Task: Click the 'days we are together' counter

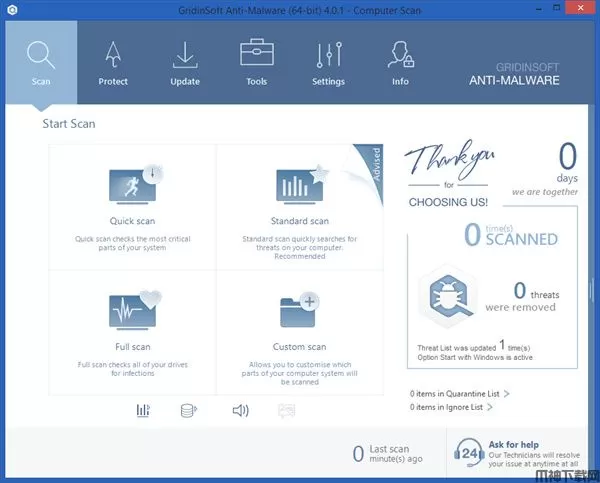Action: (545, 169)
